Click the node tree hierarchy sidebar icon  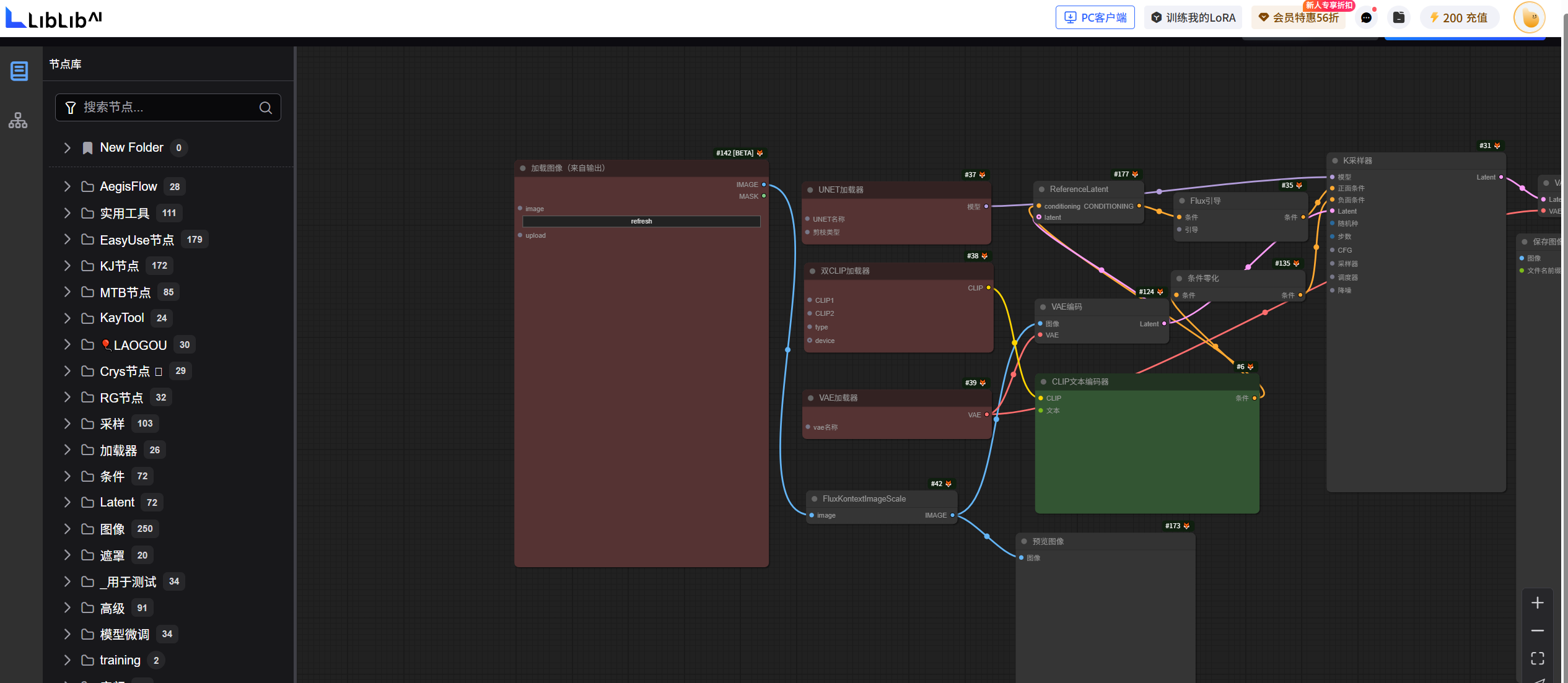pos(18,120)
